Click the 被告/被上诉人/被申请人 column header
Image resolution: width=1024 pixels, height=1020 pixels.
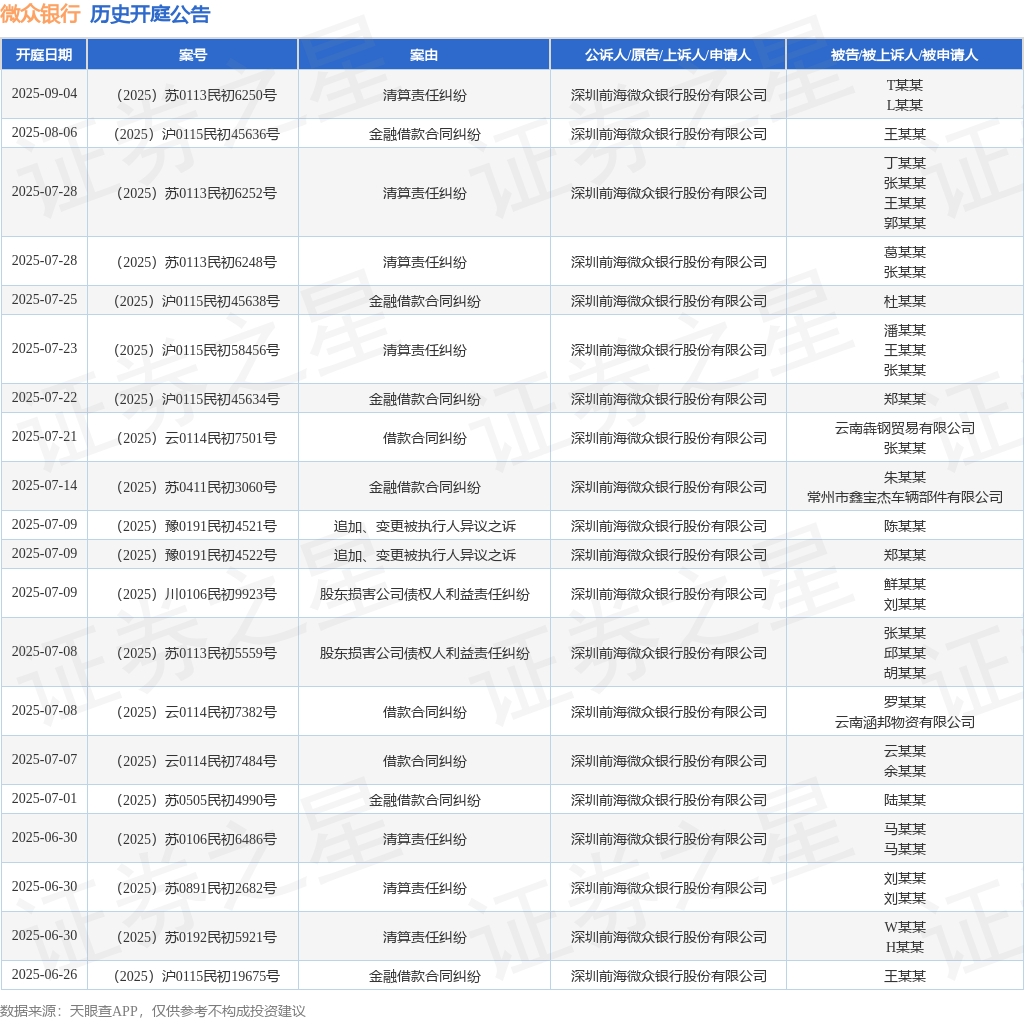coord(904,55)
